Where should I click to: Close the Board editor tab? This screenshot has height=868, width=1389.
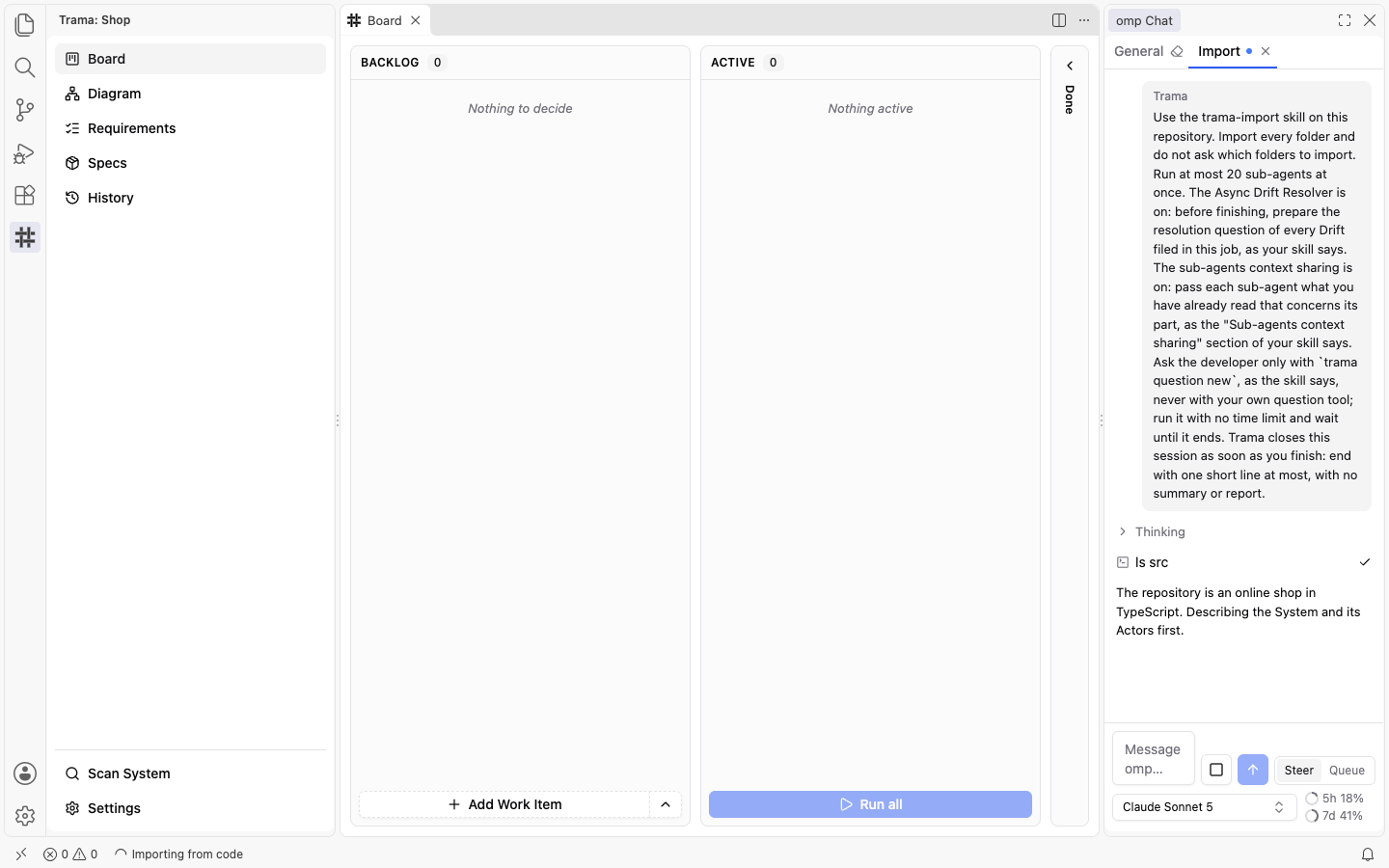tap(416, 20)
